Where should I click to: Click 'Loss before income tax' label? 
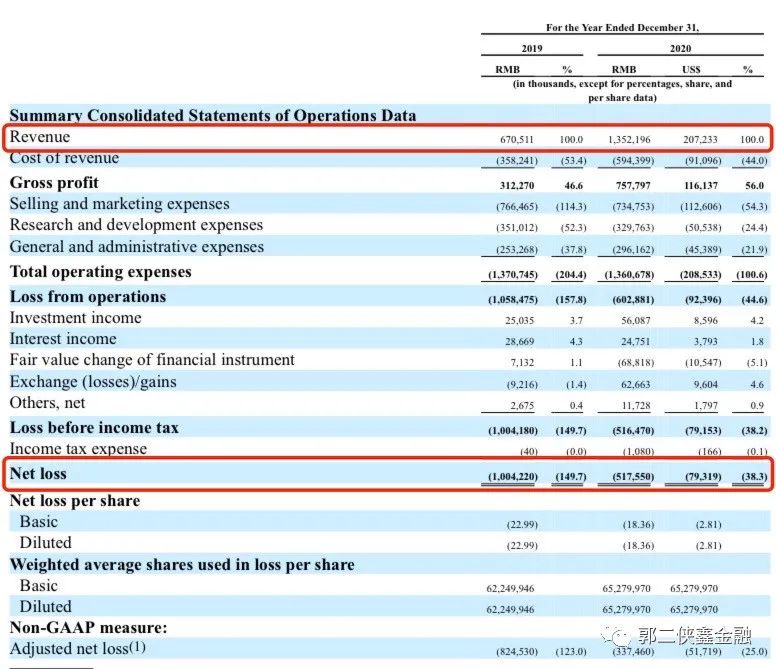pos(94,428)
